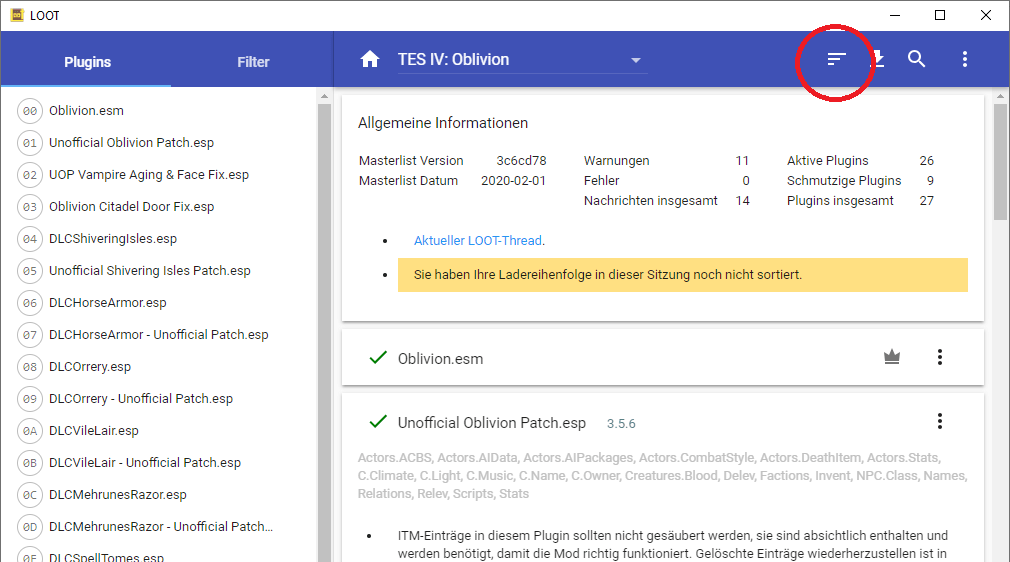The width and height of the screenshot is (1010, 562).
Task: Switch to the Plugins tab
Action: [87, 62]
